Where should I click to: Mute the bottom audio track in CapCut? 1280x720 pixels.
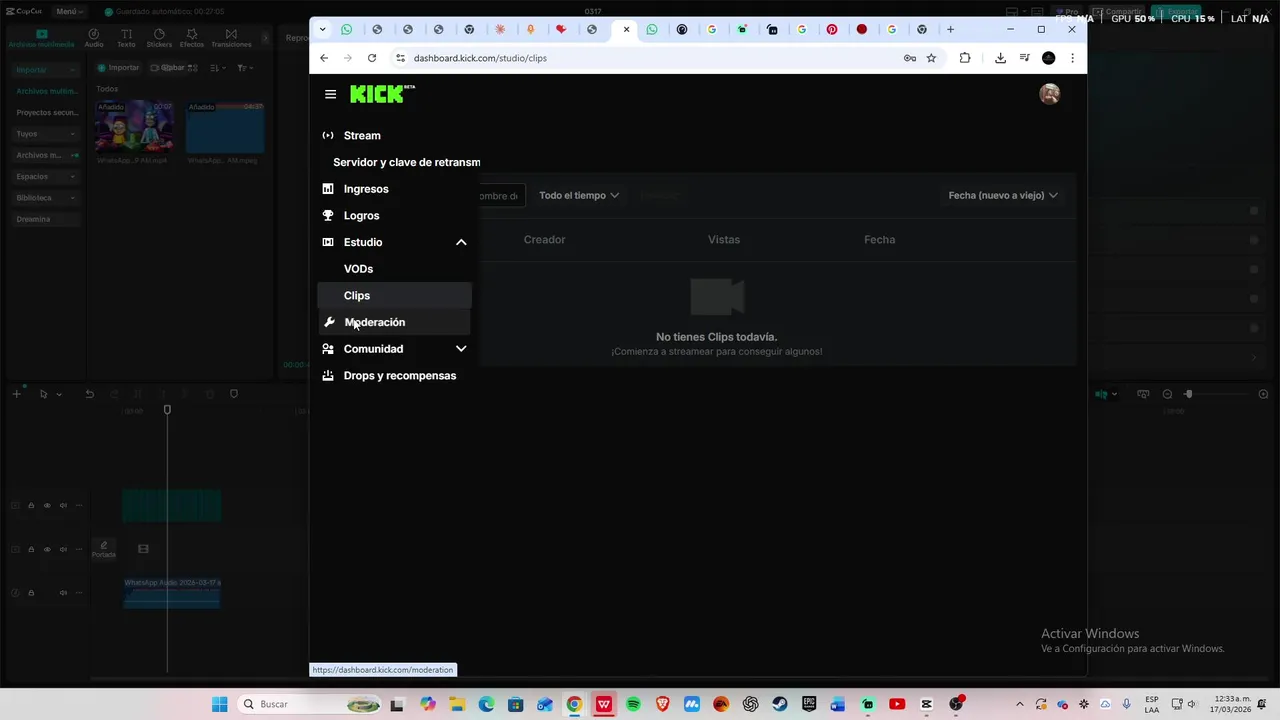pos(63,593)
